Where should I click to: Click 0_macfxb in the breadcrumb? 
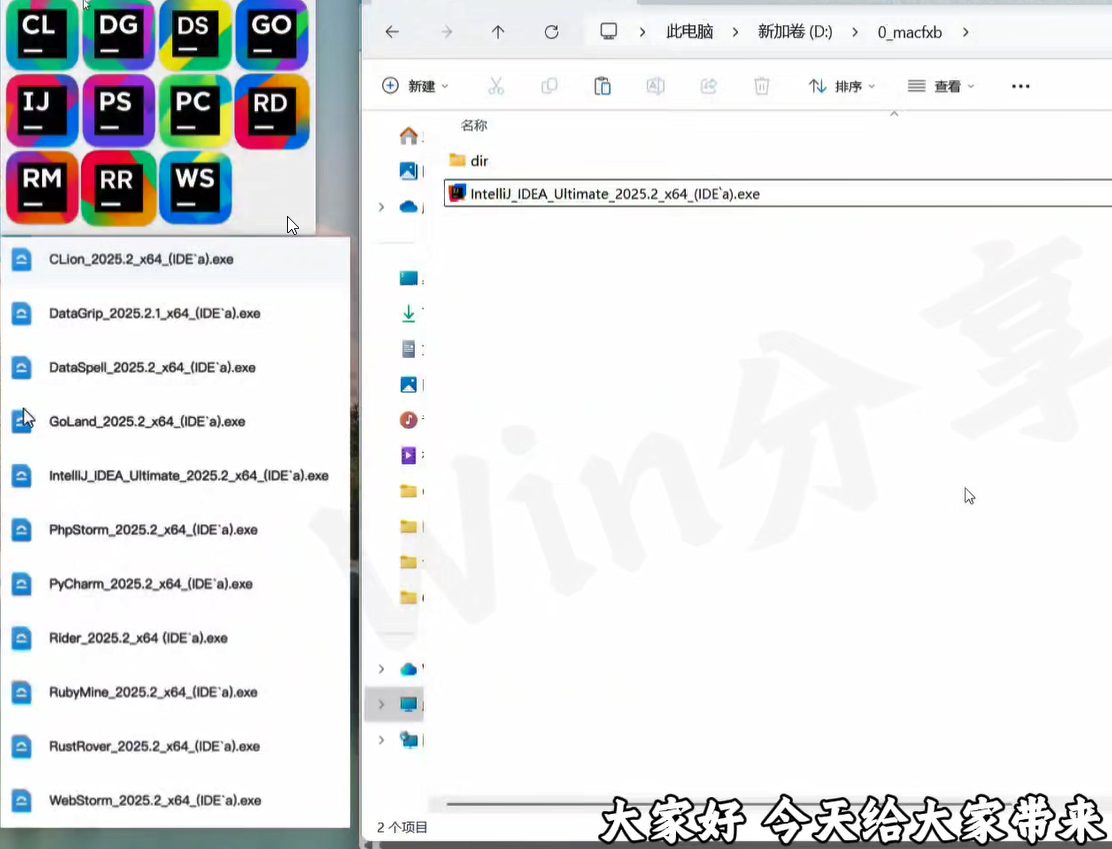910,32
